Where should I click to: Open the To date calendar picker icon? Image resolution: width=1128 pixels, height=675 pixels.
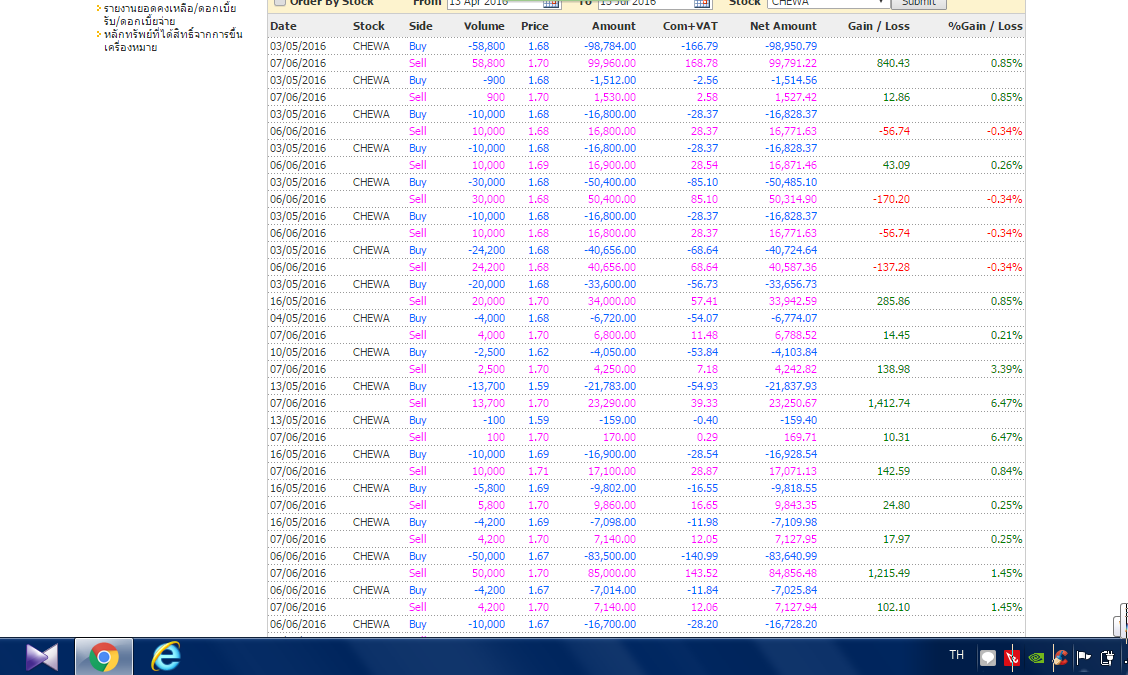(x=702, y=4)
